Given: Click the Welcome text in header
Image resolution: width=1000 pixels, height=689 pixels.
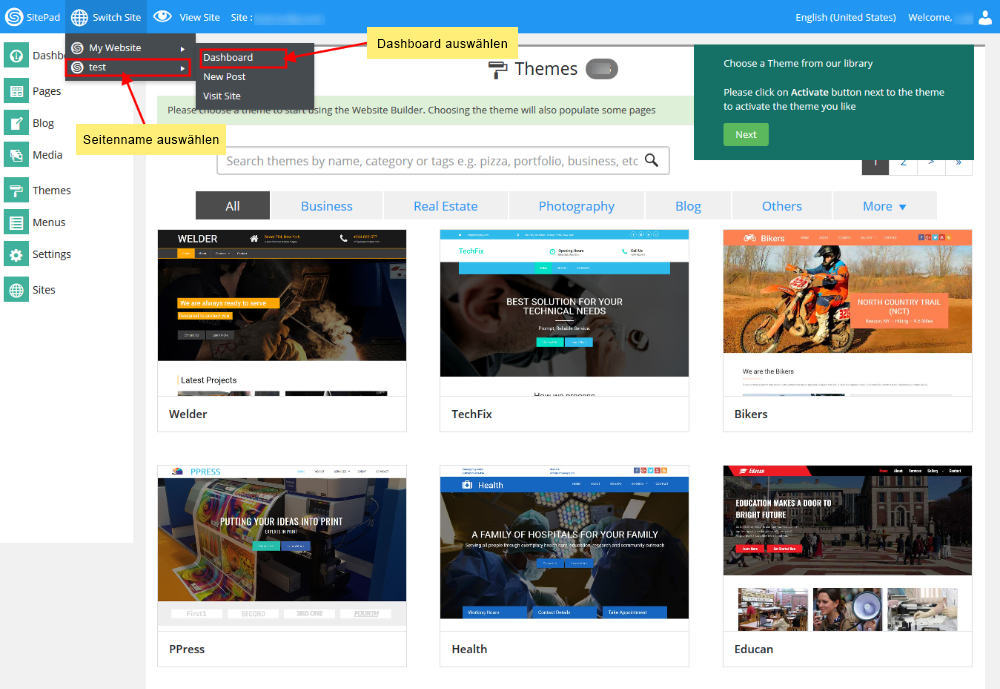Looking at the screenshot, I should tap(930, 17).
